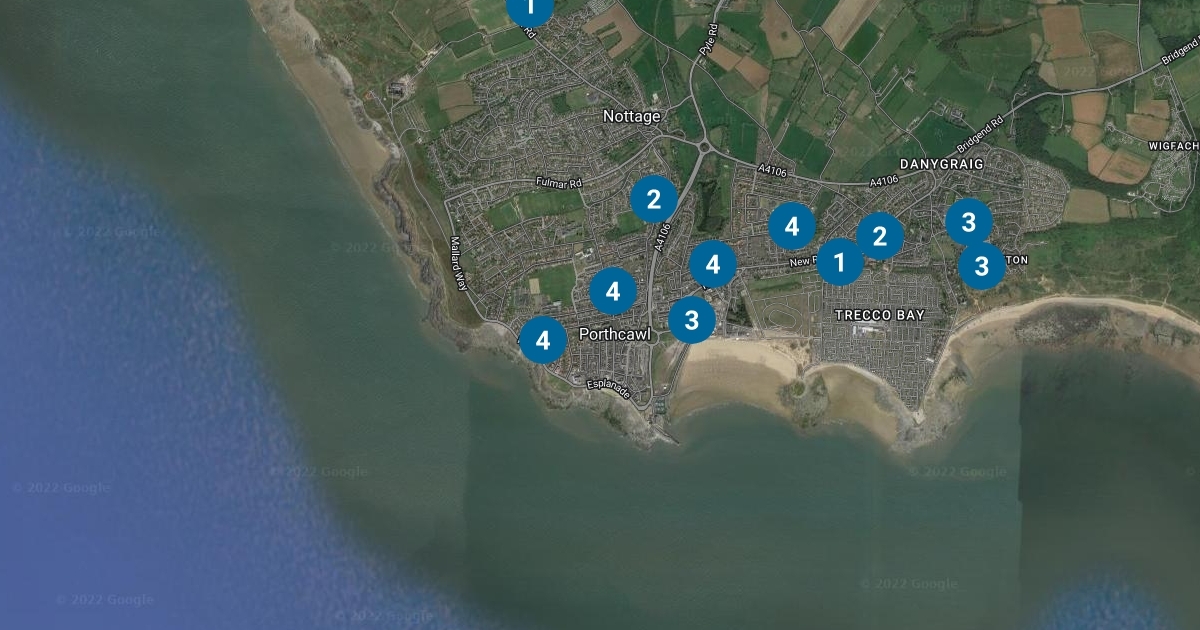Open the cluster marker 1 above Nottage
Screen dimensions: 1200x630
(x=530, y=8)
